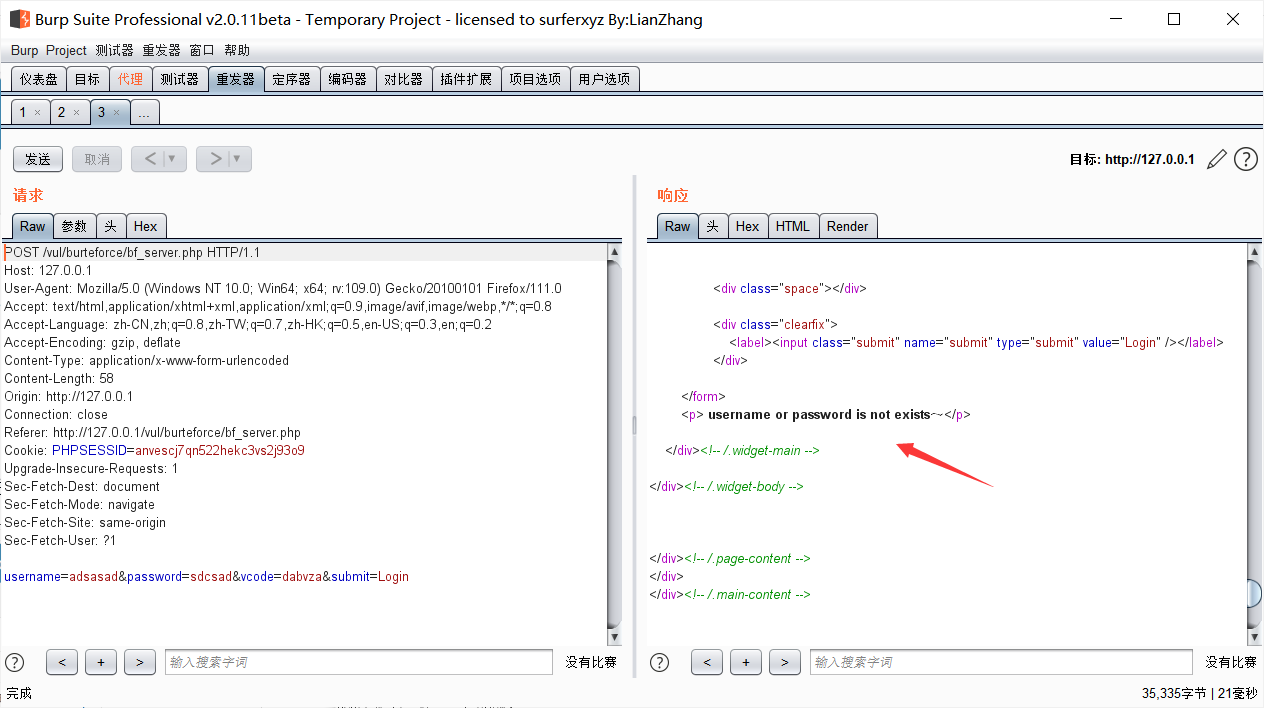
Task: Switch to the 目标 tab
Action: pyautogui.click(x=87, y=79)
